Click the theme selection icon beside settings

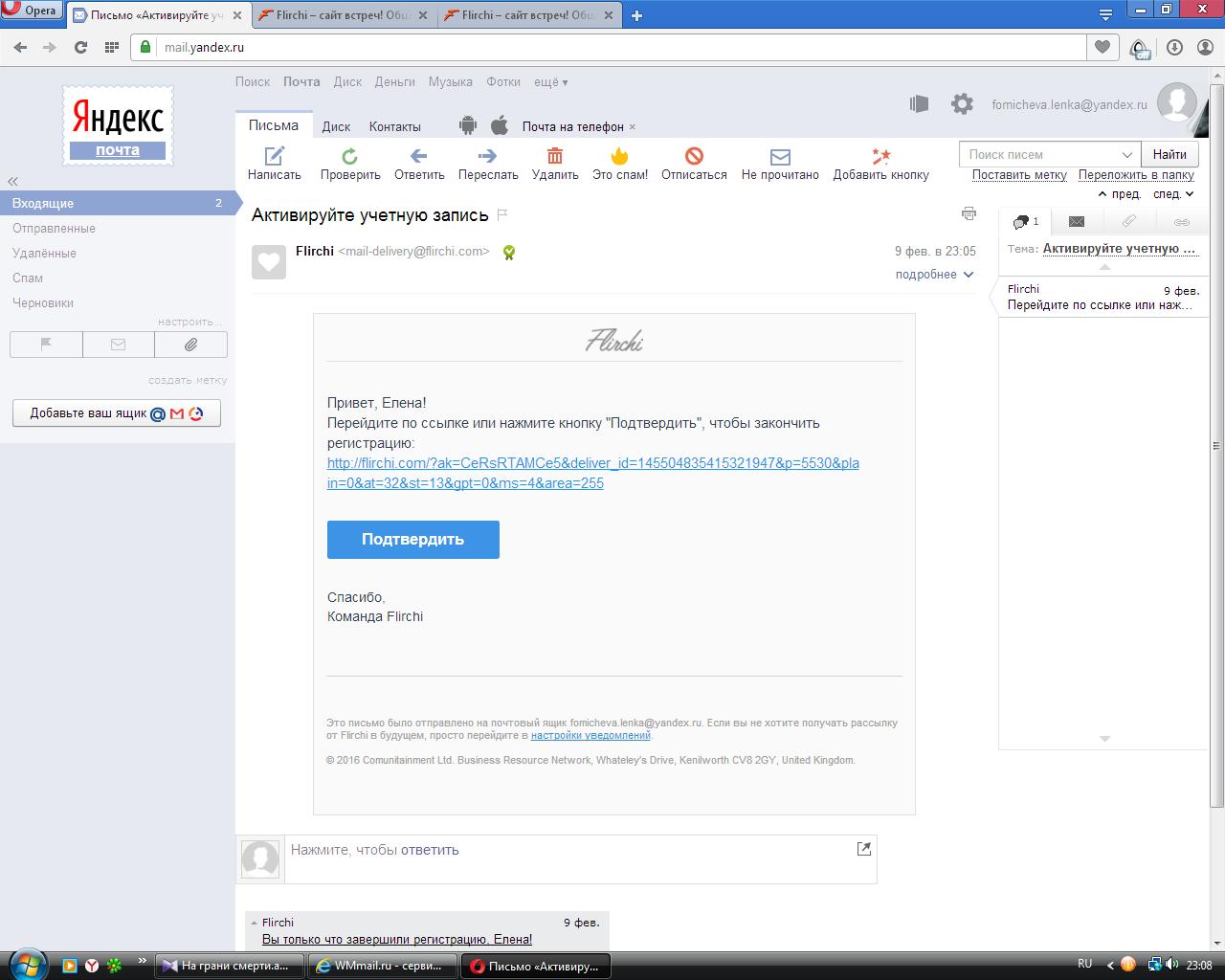pos(920,104)
